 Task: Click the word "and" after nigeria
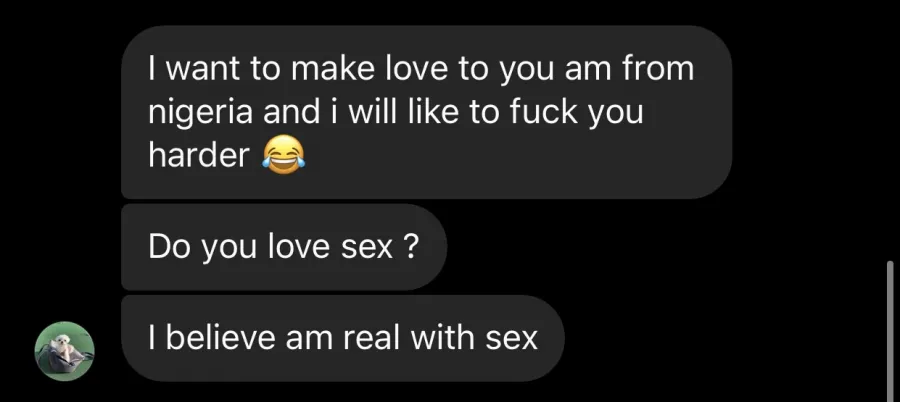click(292, 112)
